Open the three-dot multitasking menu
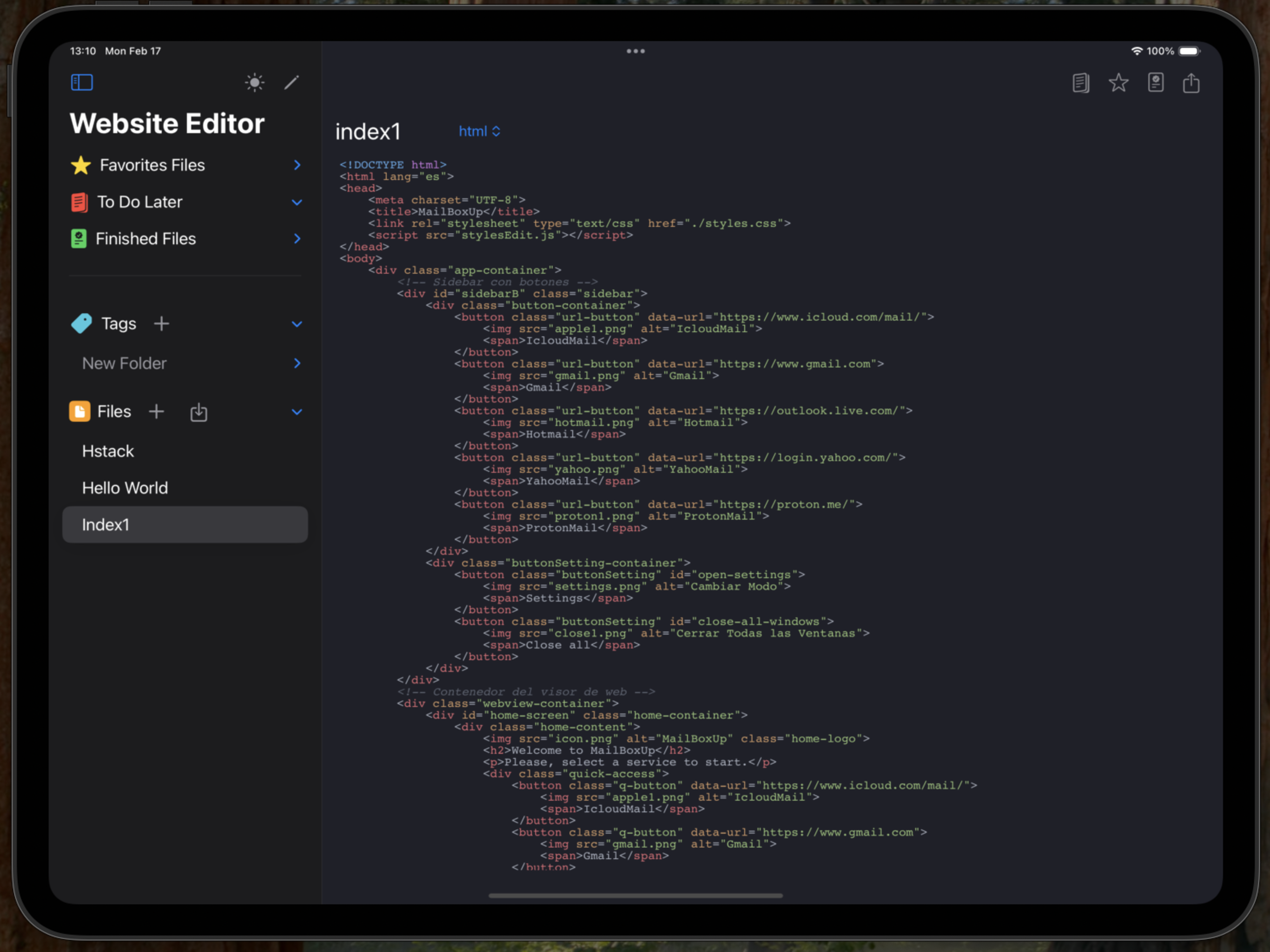 (x=635, y=51)
